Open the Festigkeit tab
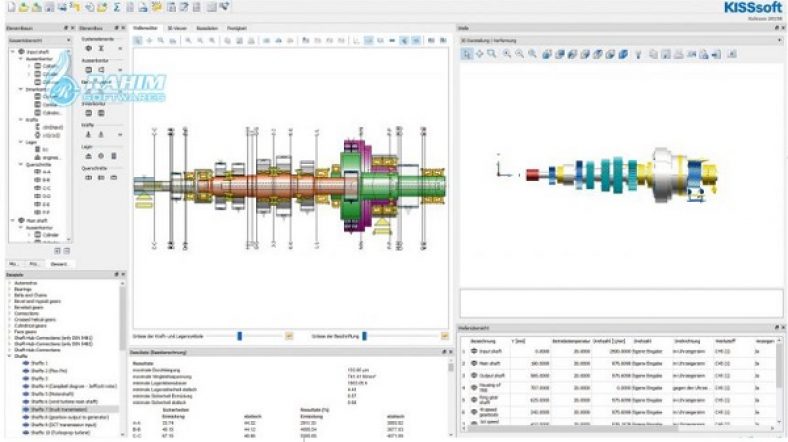Viewport: 788px width, 442px height. [237, 28]
